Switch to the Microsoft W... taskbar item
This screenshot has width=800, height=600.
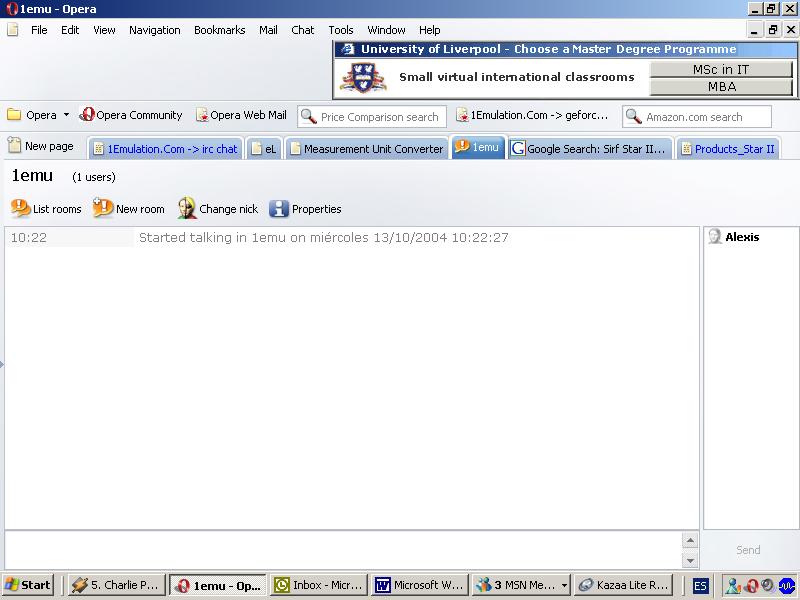click(x=420, y=585)
